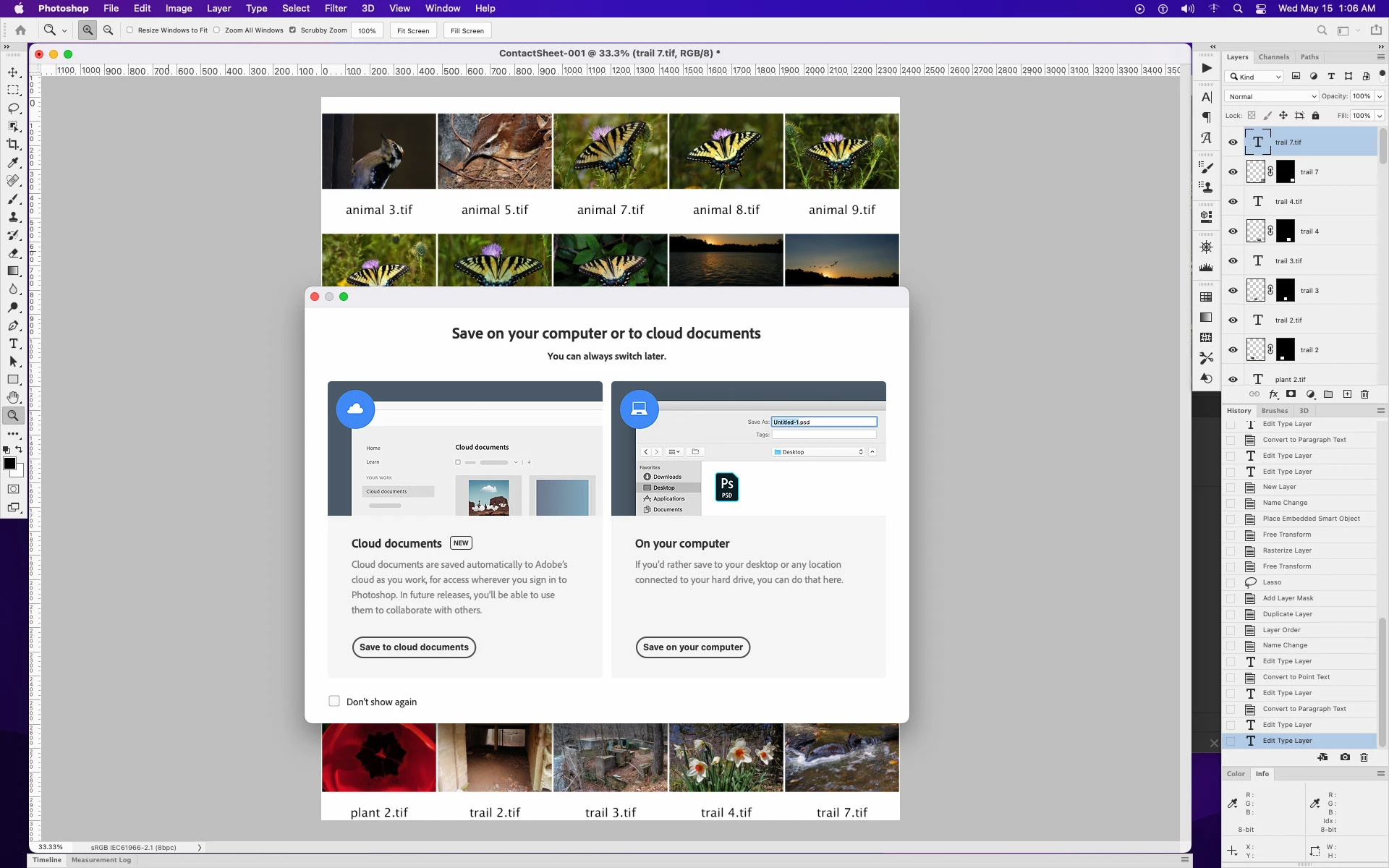Click Save to cloud documents button
Image resolution: width=1389 pixels, height=868 pixels.
[x=414, y=647]
